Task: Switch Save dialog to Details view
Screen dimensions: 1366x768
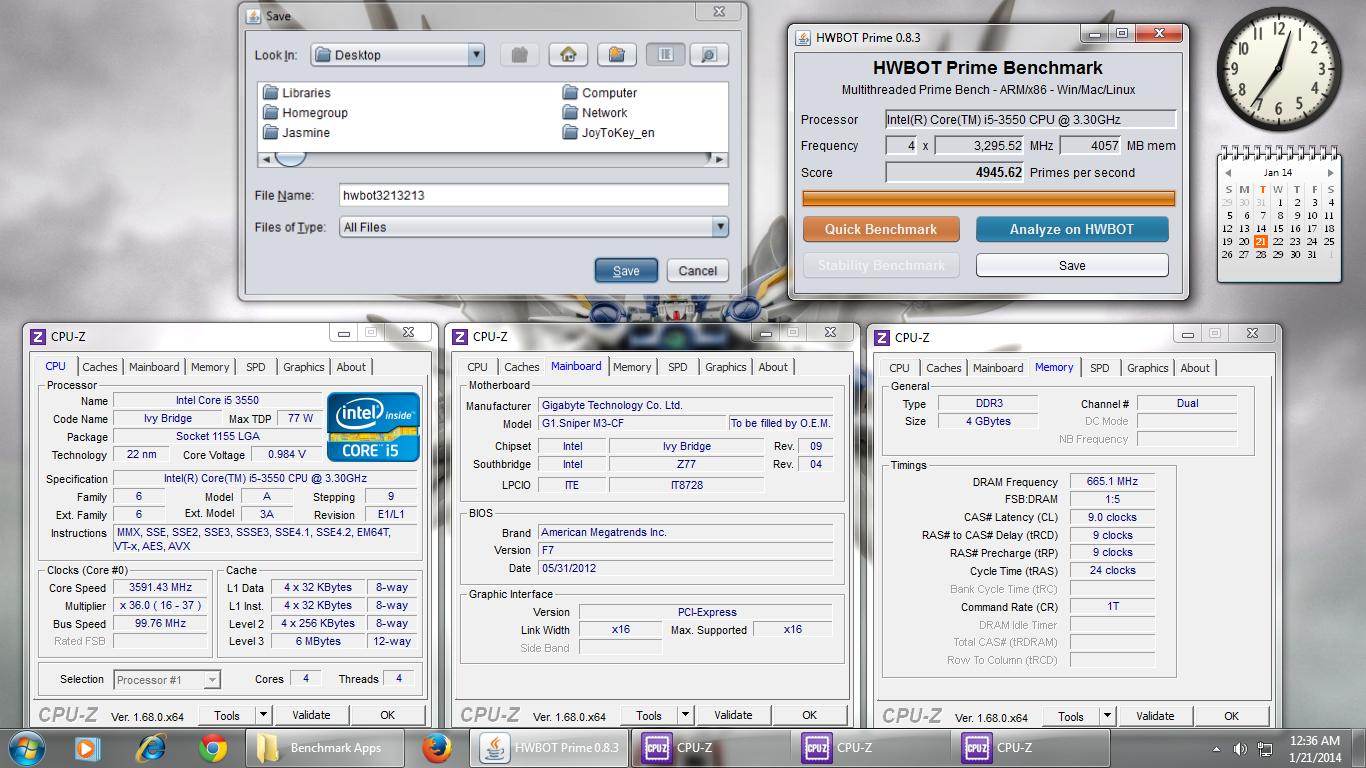Action: 708,55
